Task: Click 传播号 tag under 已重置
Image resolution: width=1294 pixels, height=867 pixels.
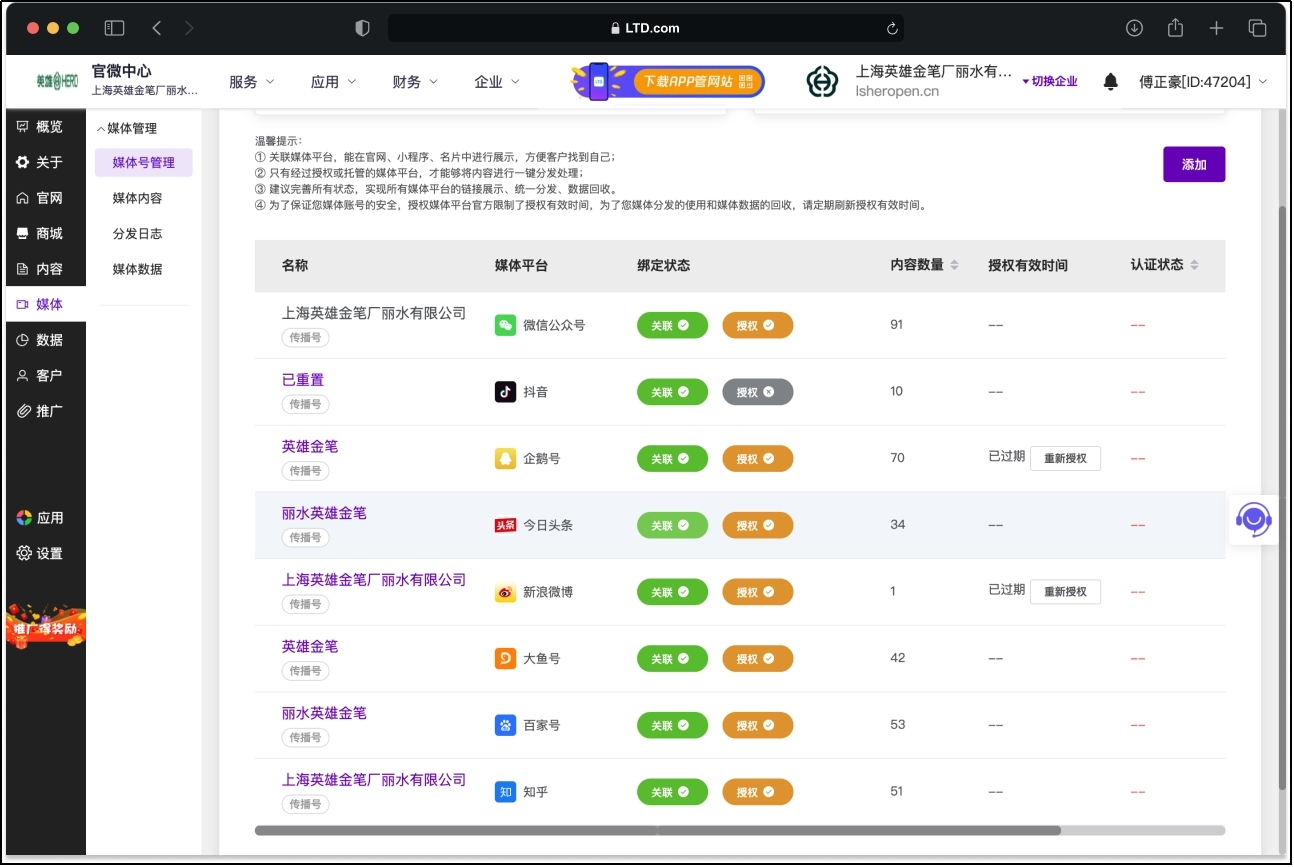Action: coord(305,404)
